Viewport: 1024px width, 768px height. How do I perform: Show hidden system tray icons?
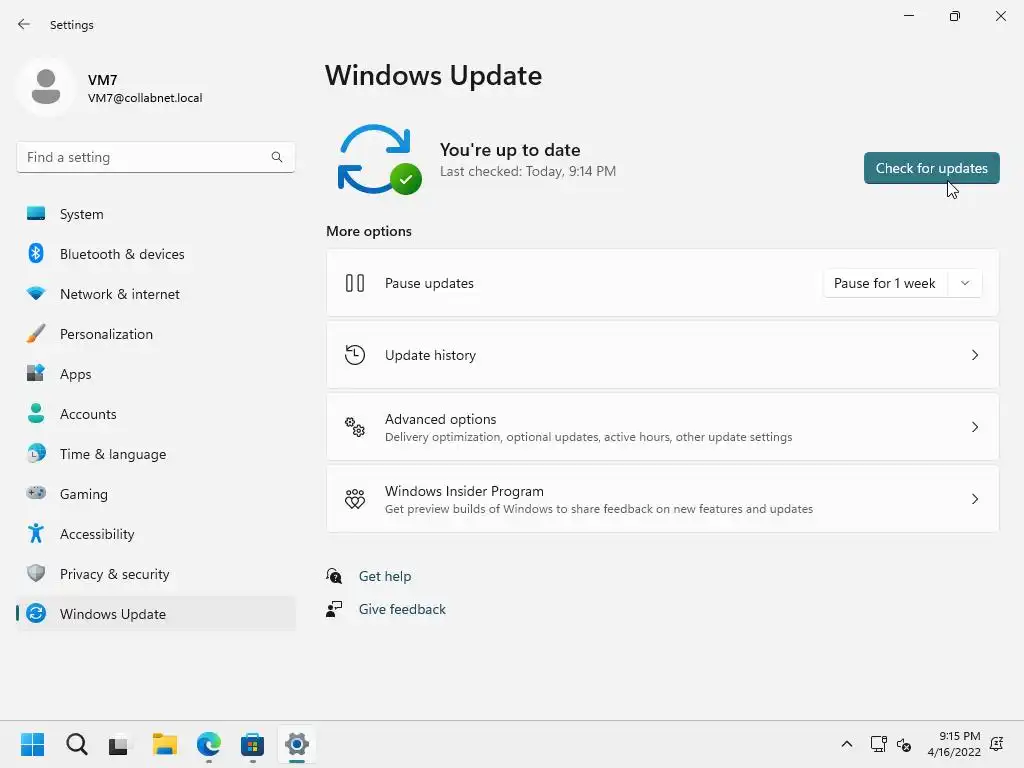(x=846, y=744)
